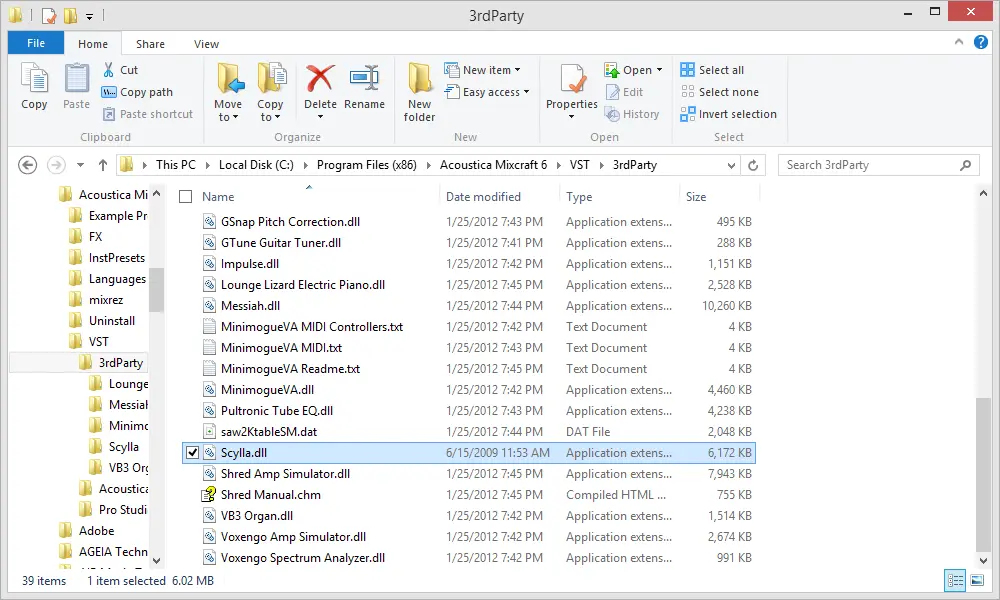Image resolution: width=1000 pixels, height=600 pixels.
Task: Open address bar history dropdown
Action: 732,165
